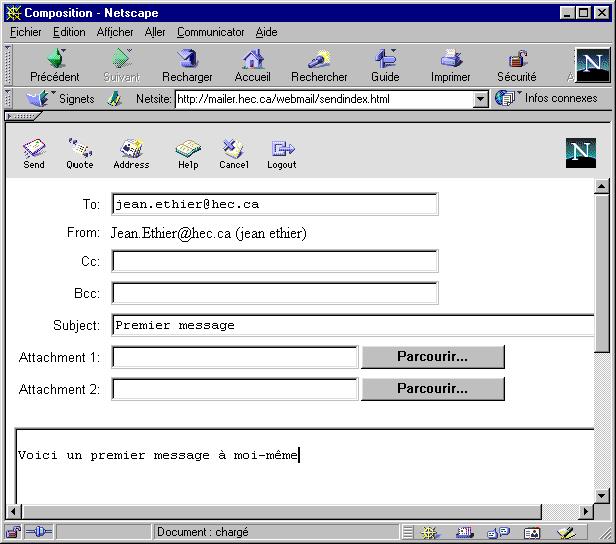Screen dimensions: 616x544
Task: Click the Netsite URL address field
Action: pos(324,99)
